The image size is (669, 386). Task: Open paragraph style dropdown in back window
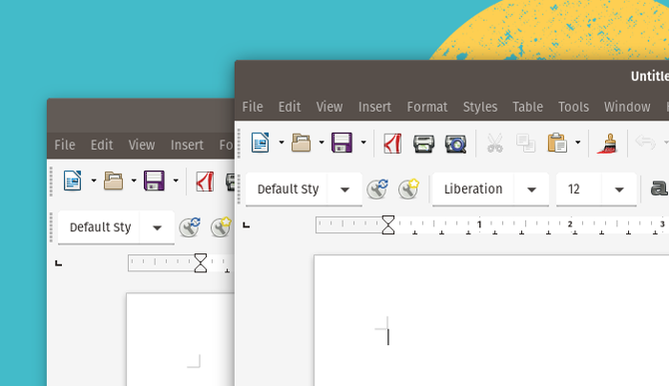tap(157, 227)
